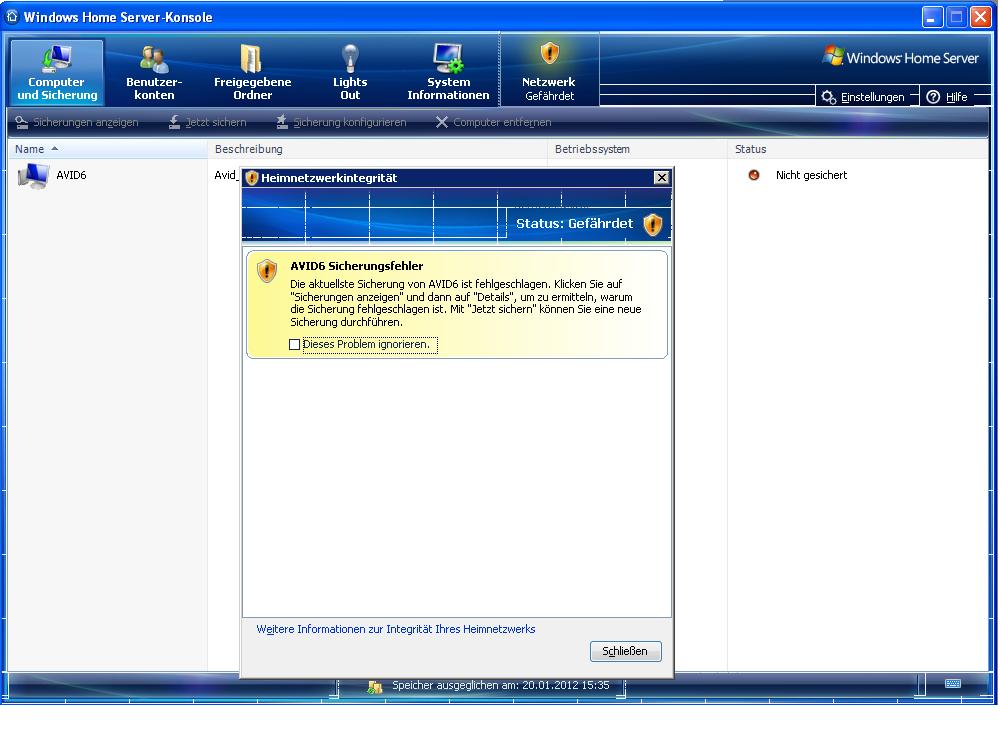Click the Lights Out lightbulb icon
This screenshot has width=1000, height=750.
click(x=350, y=58)
